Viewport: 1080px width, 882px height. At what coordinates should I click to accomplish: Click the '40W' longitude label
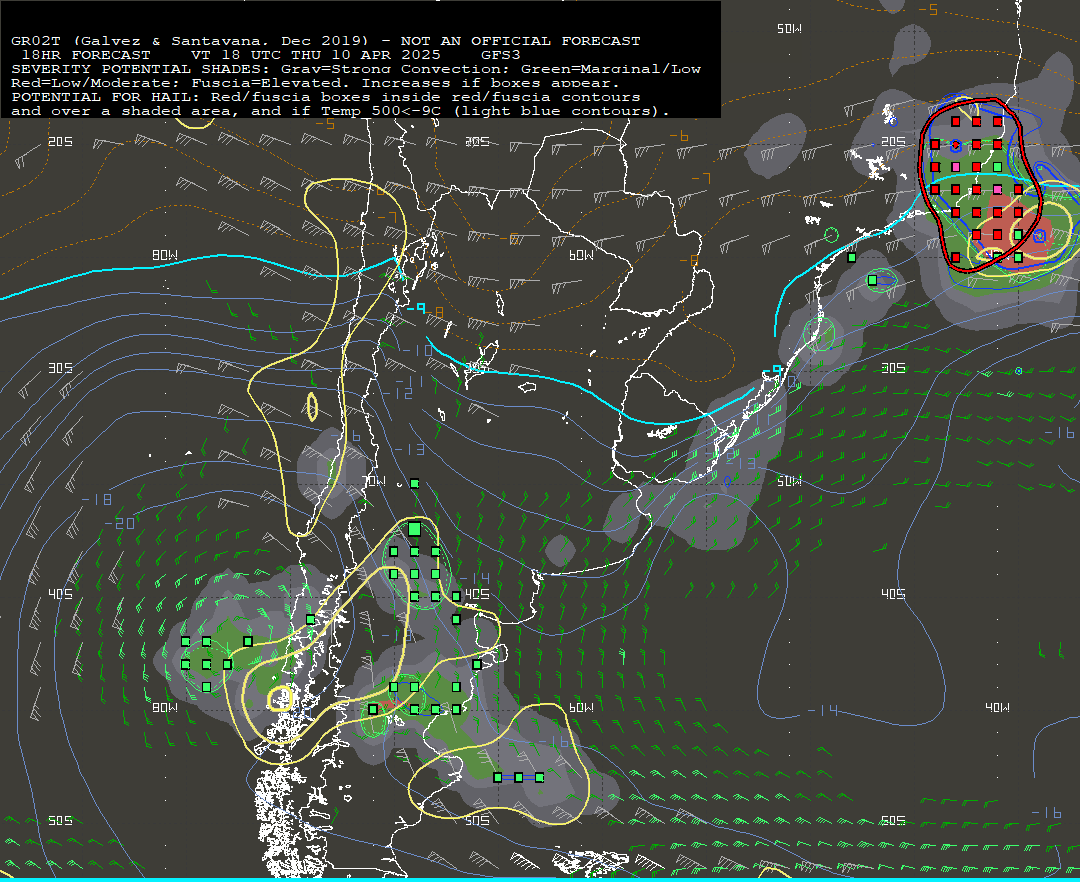(997, 707)
